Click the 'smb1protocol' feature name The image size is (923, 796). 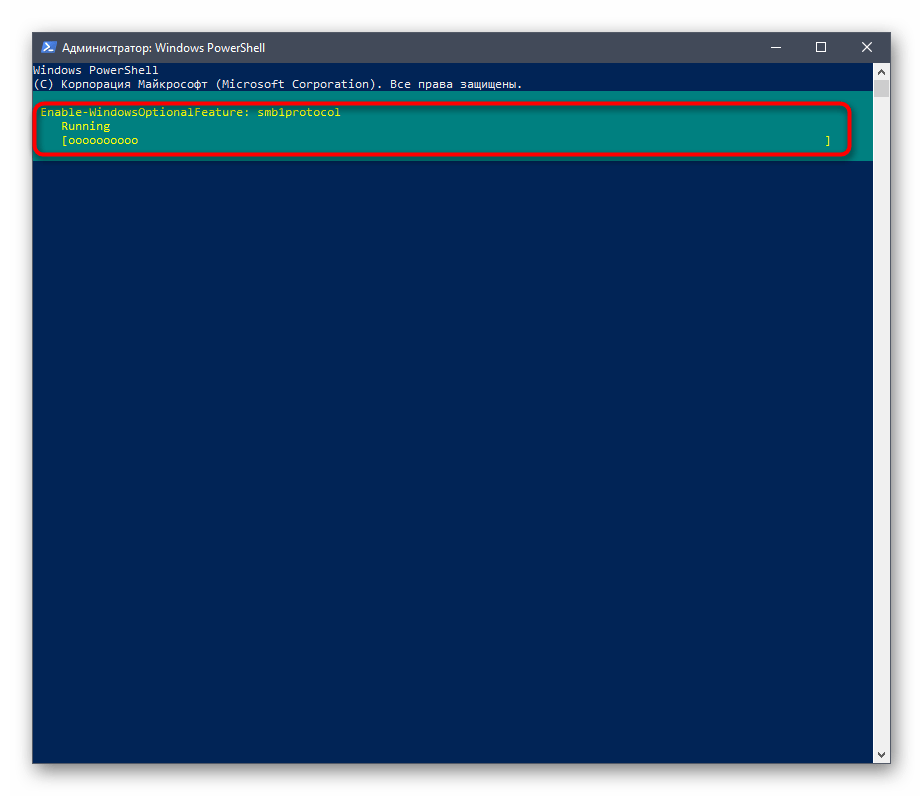(298, 113)
